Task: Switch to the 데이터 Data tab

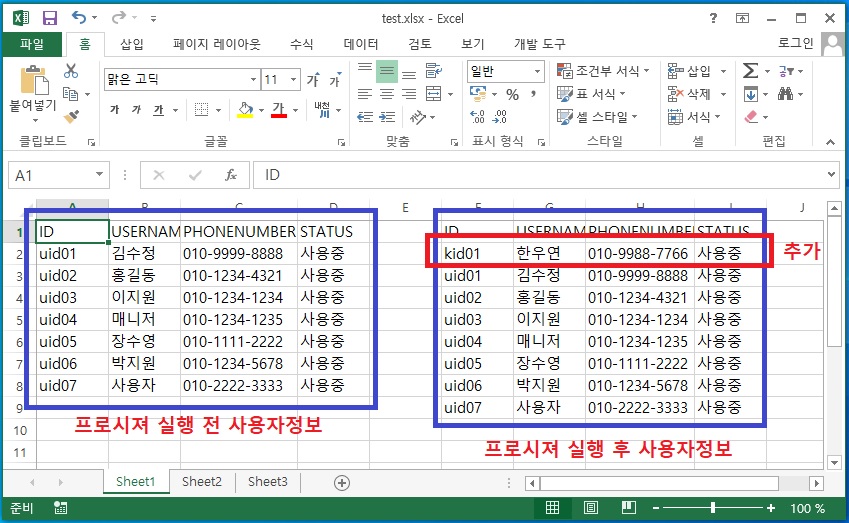Action: click(x=361, y=44)
